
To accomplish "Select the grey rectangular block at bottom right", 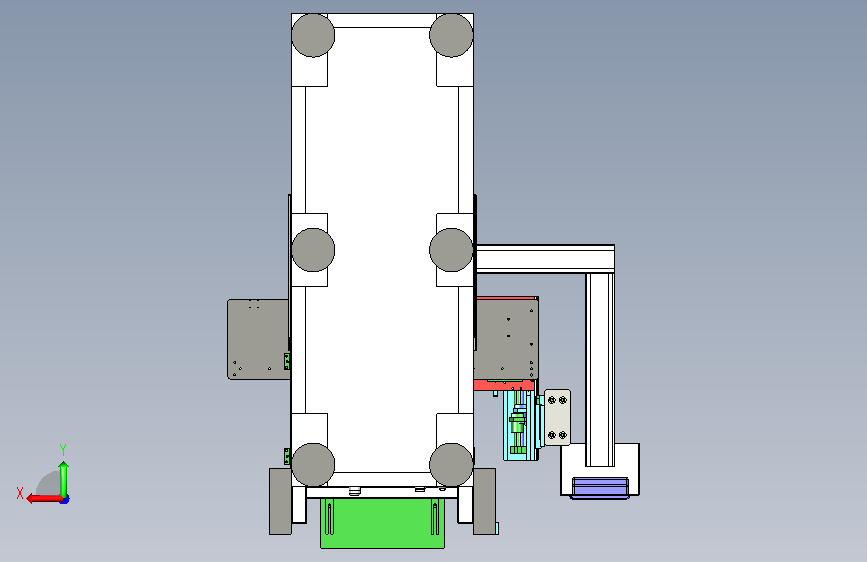I will pos(484,501).
